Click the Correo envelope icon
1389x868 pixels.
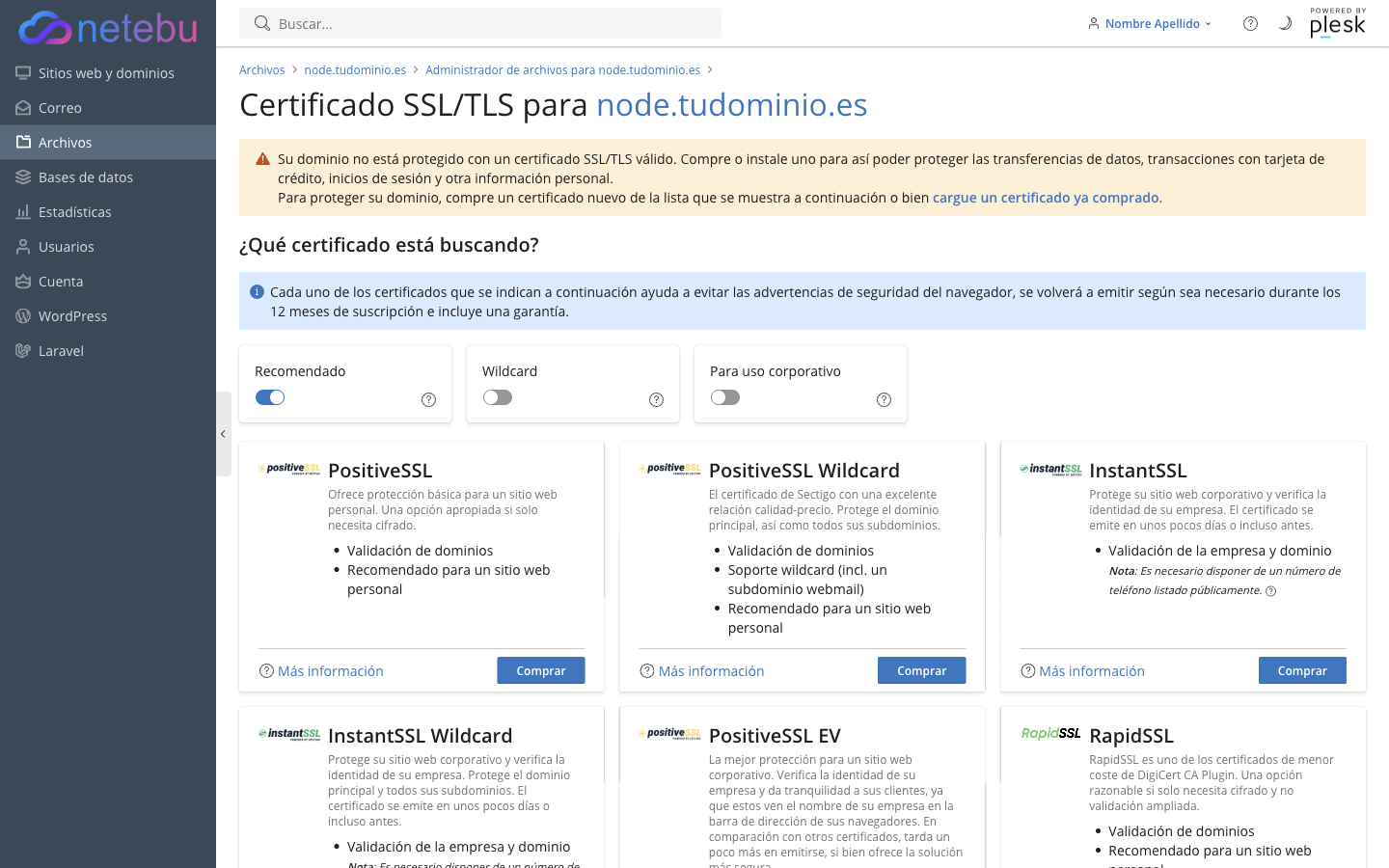tap(23, 107)
